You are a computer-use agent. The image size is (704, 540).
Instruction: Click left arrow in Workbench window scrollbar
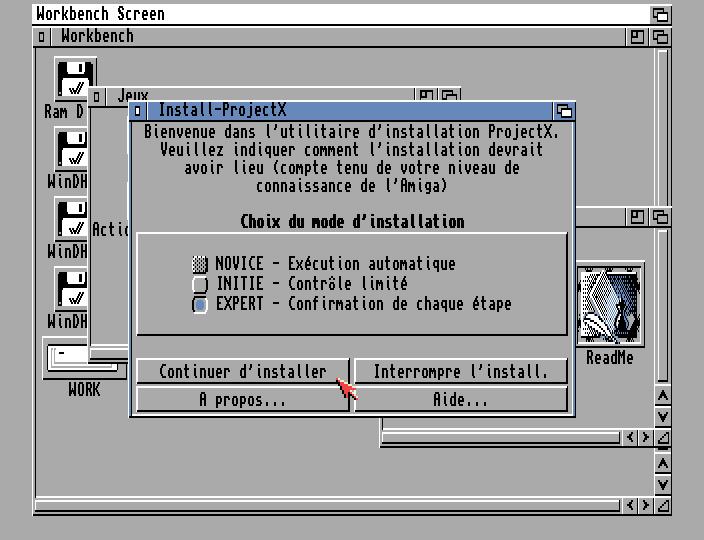coord(630,506)
